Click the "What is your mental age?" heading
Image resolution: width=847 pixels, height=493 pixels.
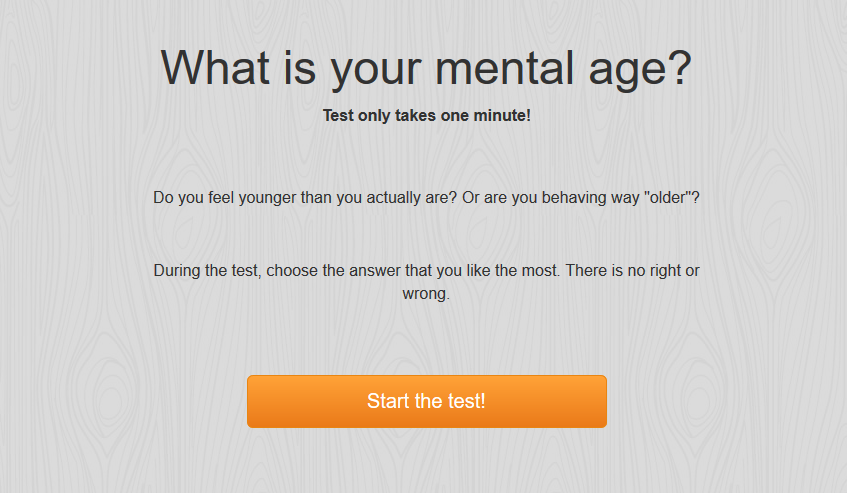click(x=426, y=69)
